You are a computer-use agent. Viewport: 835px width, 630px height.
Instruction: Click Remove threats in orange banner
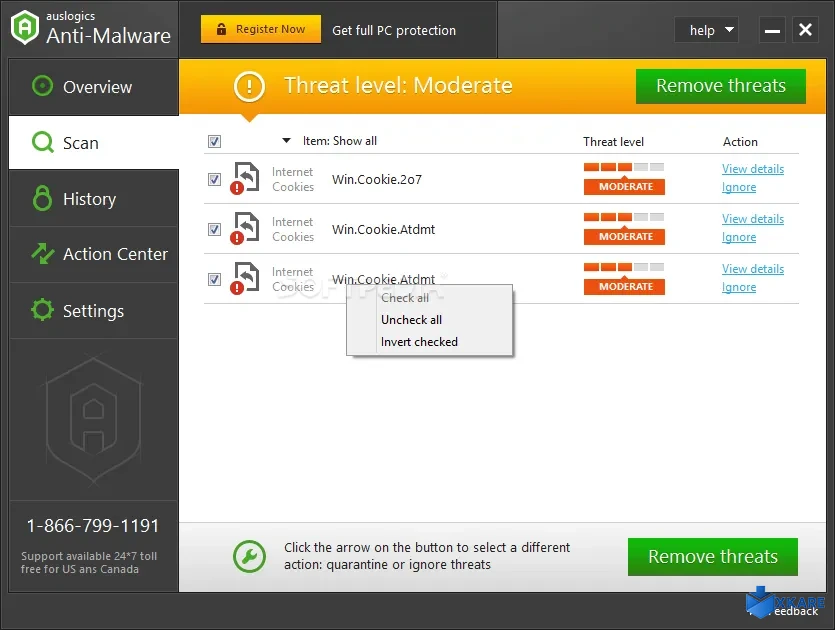[721, 86]
